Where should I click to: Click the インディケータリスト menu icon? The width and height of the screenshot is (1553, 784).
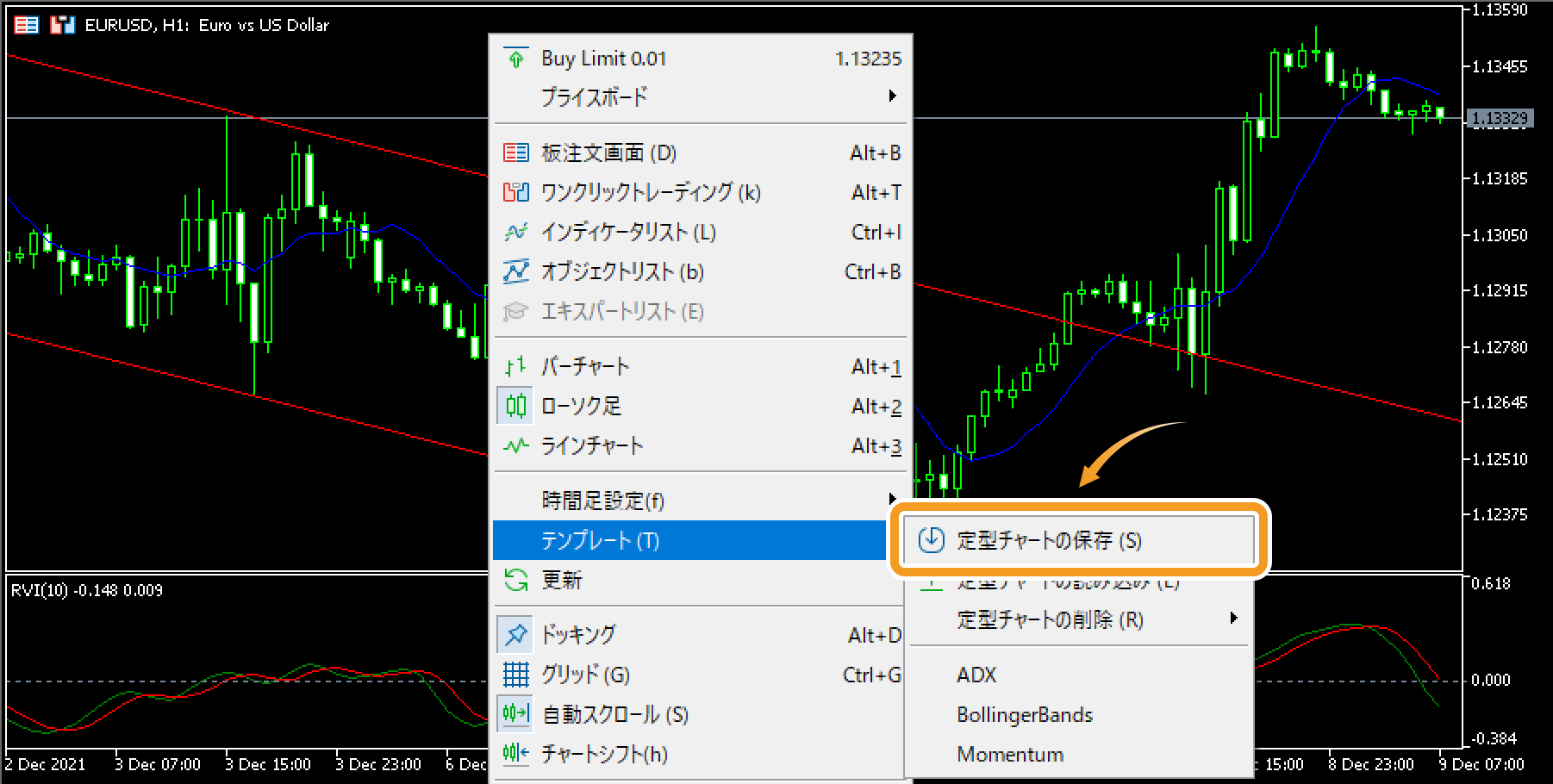click(x=516, y=232)
